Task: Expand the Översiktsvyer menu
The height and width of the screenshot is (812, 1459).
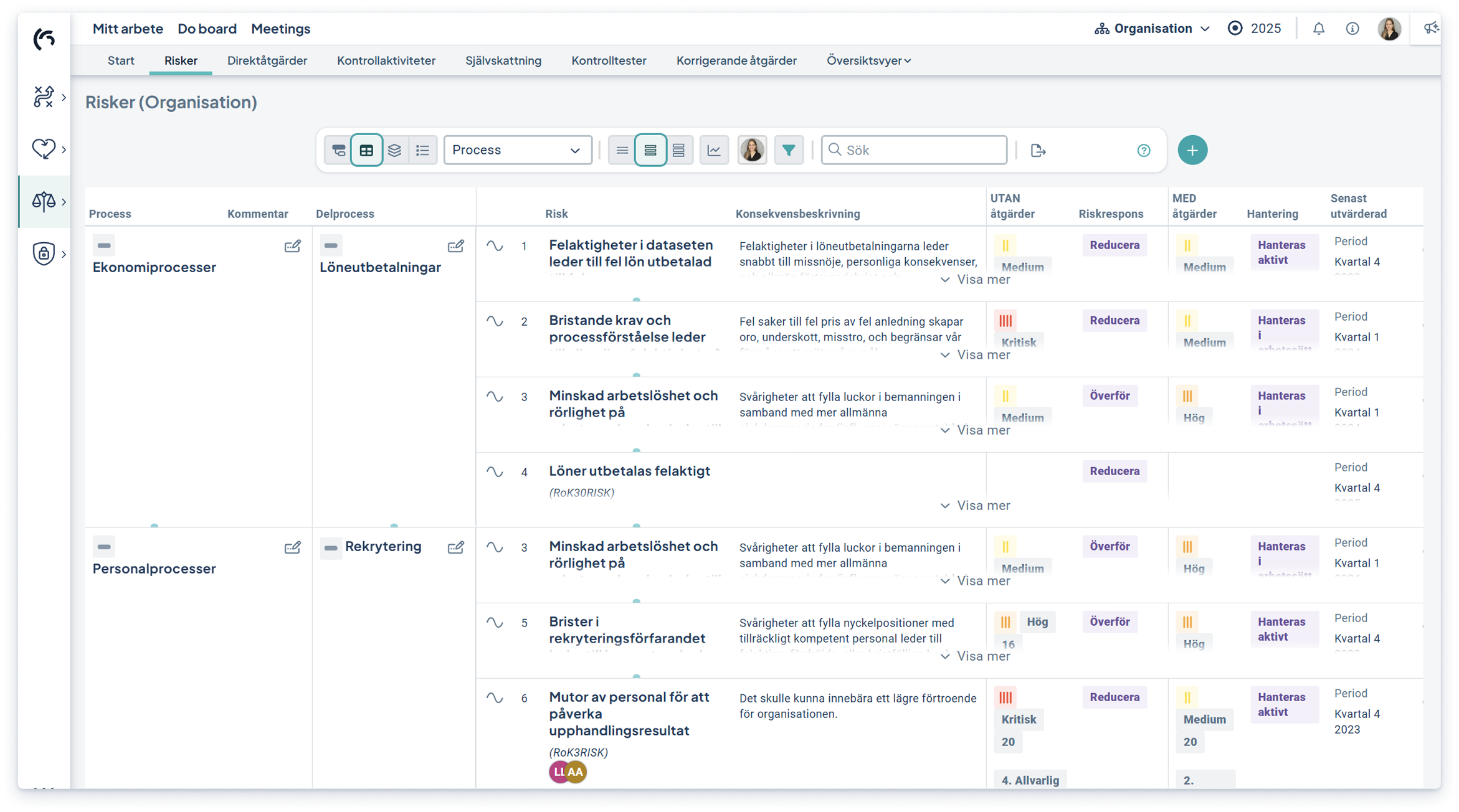Action: (868, 60)
